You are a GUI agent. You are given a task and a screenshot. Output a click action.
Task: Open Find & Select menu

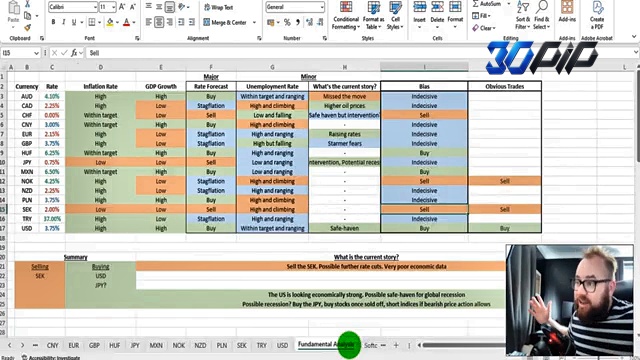[542, 16]
